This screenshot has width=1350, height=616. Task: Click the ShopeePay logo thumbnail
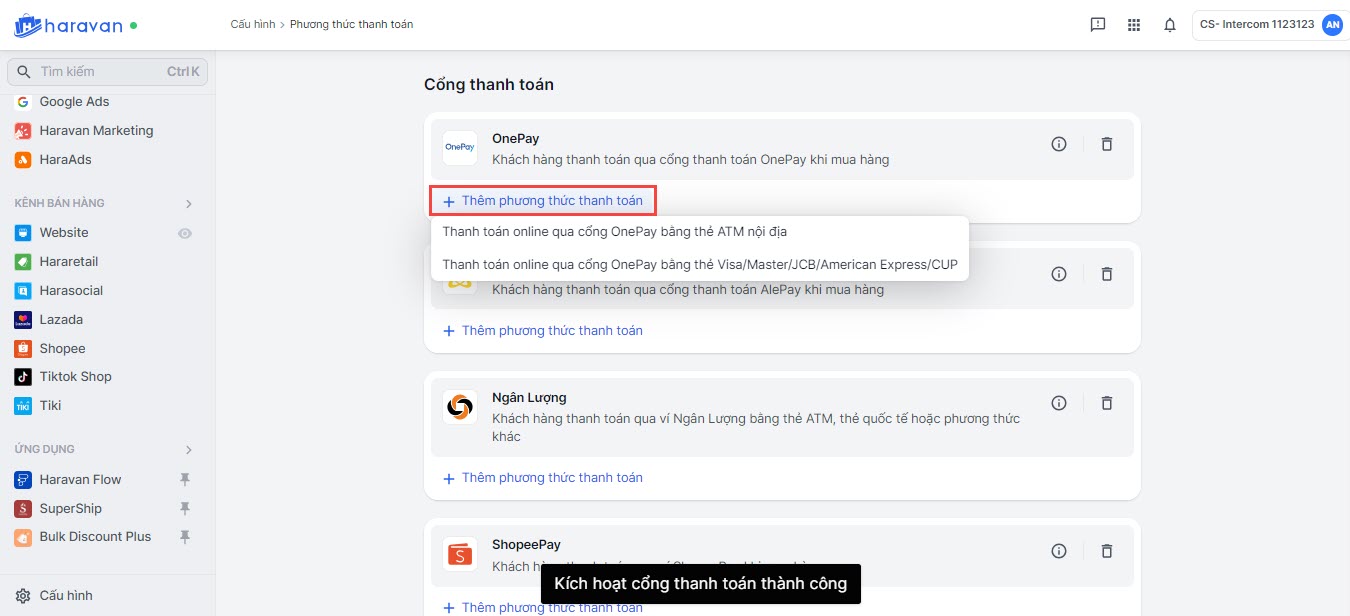(460, 554)
